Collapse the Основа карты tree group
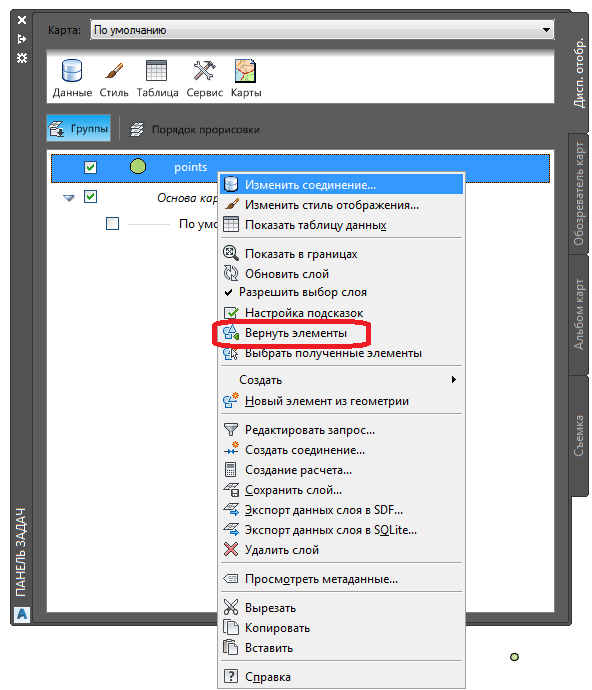This screenshot has height=690, width=592. (69, 198)
